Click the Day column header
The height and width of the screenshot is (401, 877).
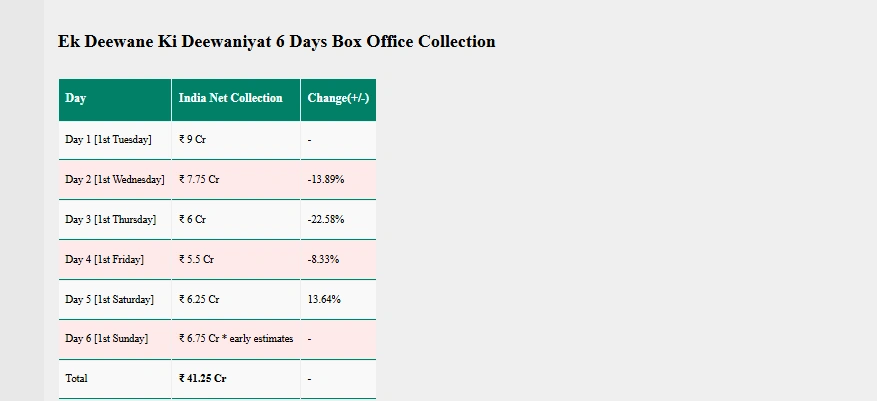click(x=76, y=99)
